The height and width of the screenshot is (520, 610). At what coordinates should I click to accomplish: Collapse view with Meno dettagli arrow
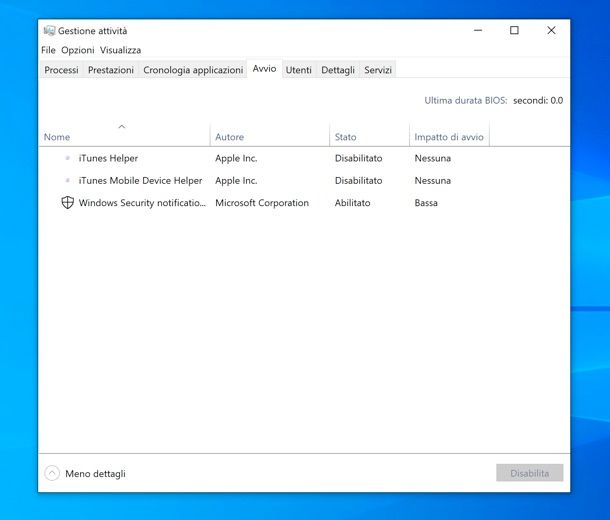pyautogui.click(x=52, y=473)
